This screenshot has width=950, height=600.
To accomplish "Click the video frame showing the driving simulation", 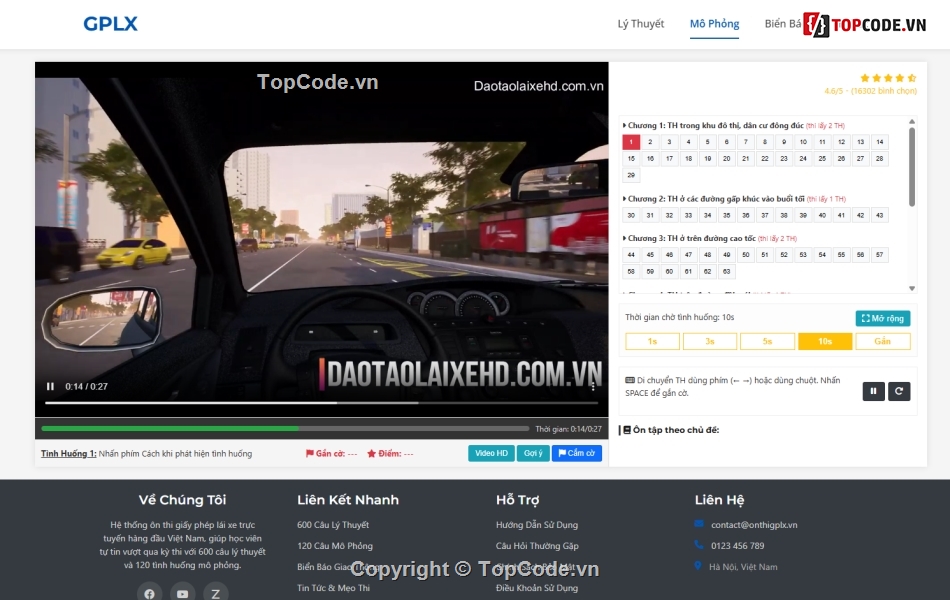I will coord(321,239).
